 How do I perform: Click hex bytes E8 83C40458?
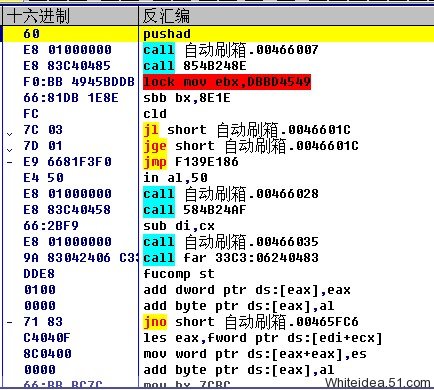[x=67, y=210]
